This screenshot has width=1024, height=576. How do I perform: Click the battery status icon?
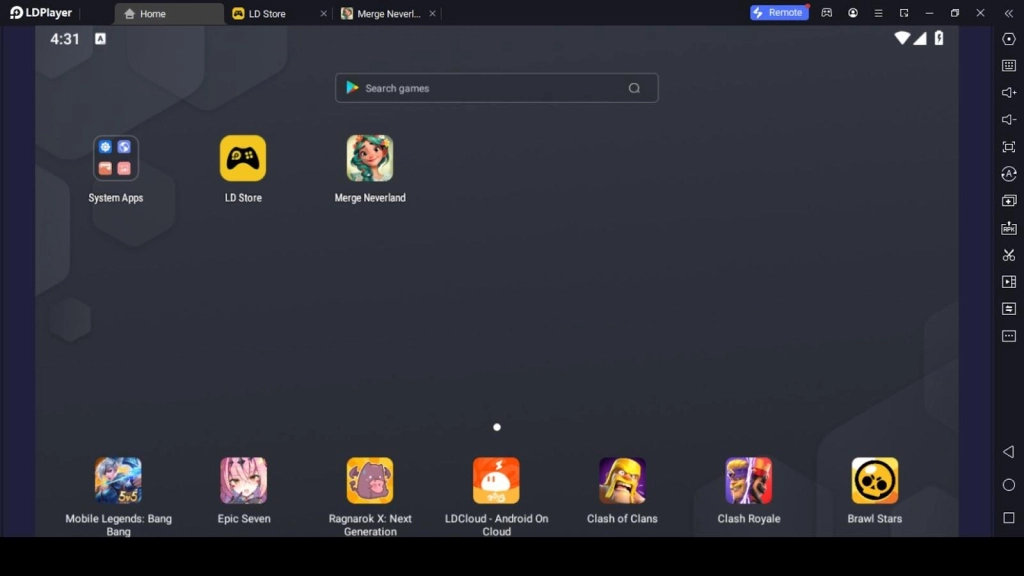[x=938, y=38]
